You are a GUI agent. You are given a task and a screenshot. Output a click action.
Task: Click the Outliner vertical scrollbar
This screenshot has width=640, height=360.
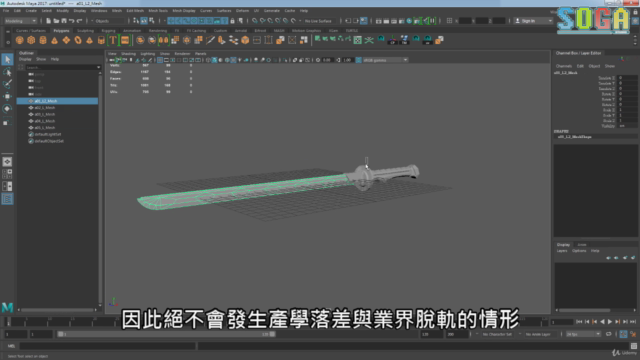[100, 188]
